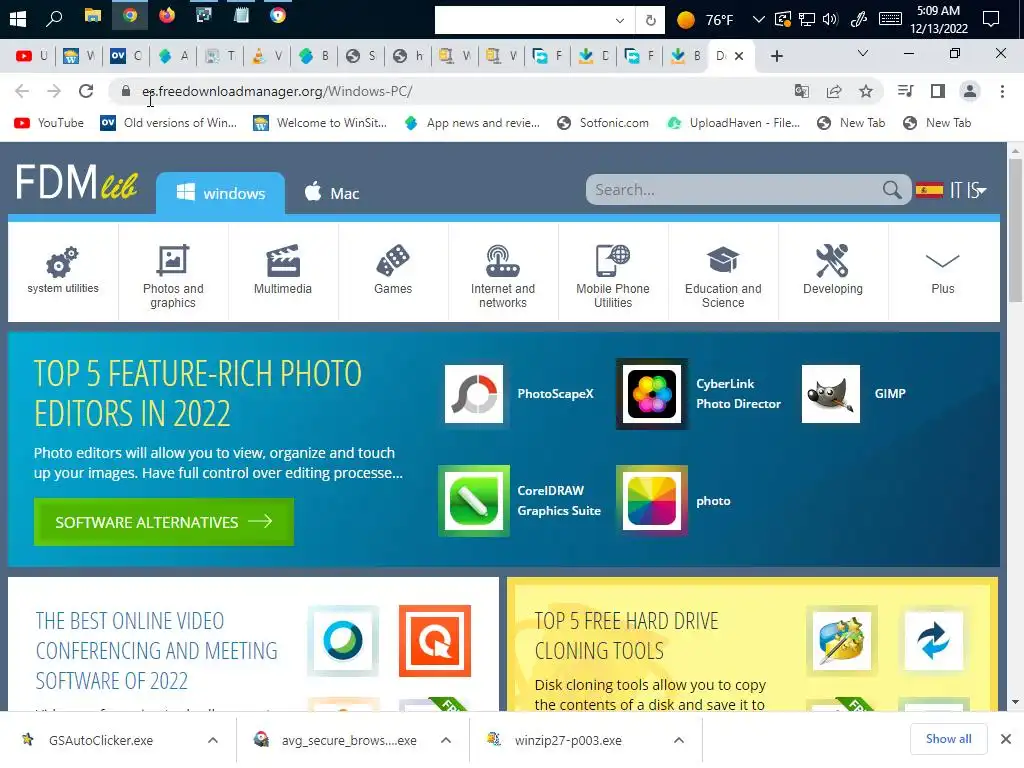This screenshot has width=1024, height=768.
Task: Open the volume tray icon
Action: tap(830, 19)
